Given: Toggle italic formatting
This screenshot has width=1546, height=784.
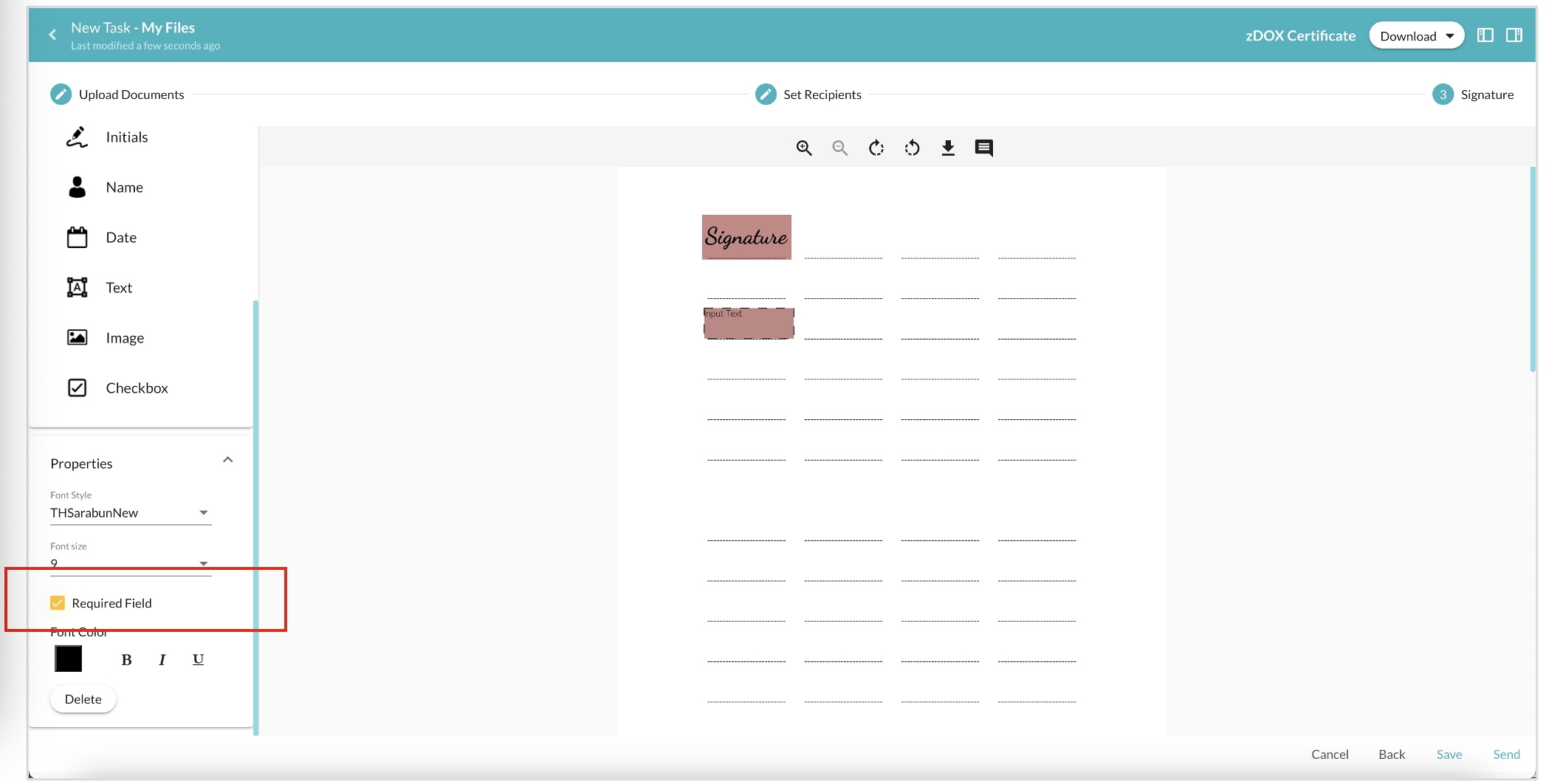Looking at the screenshot, I should click(162, 660).
